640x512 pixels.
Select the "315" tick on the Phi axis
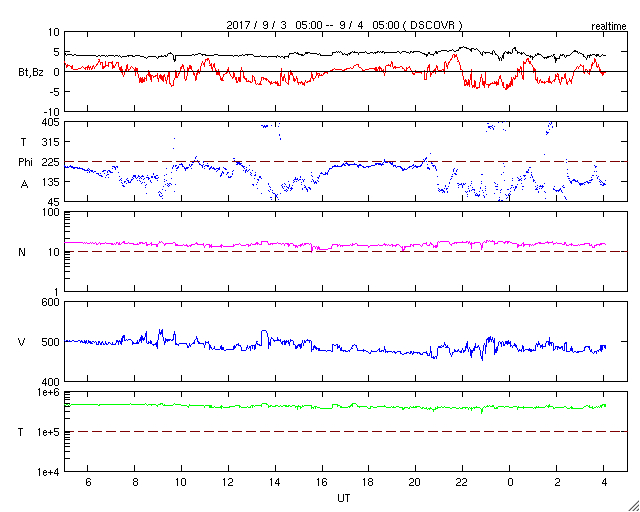52,142
